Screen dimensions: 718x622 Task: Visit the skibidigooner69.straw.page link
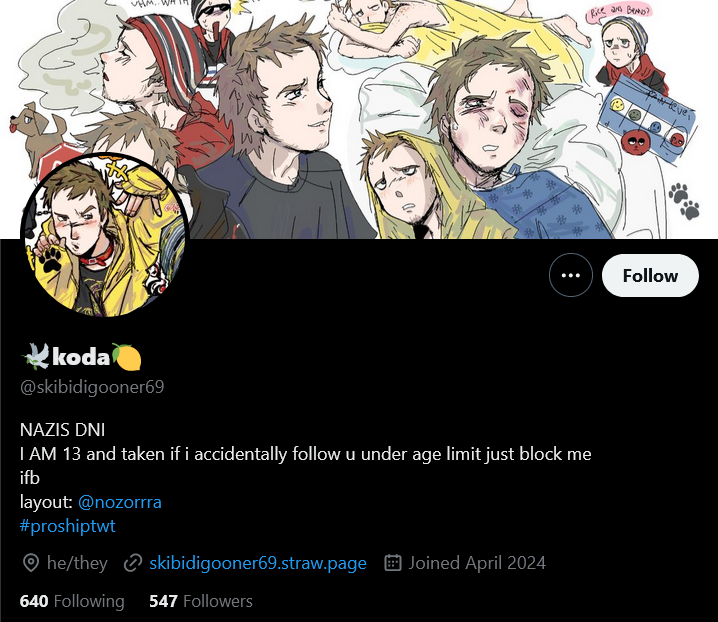point(258,563)
